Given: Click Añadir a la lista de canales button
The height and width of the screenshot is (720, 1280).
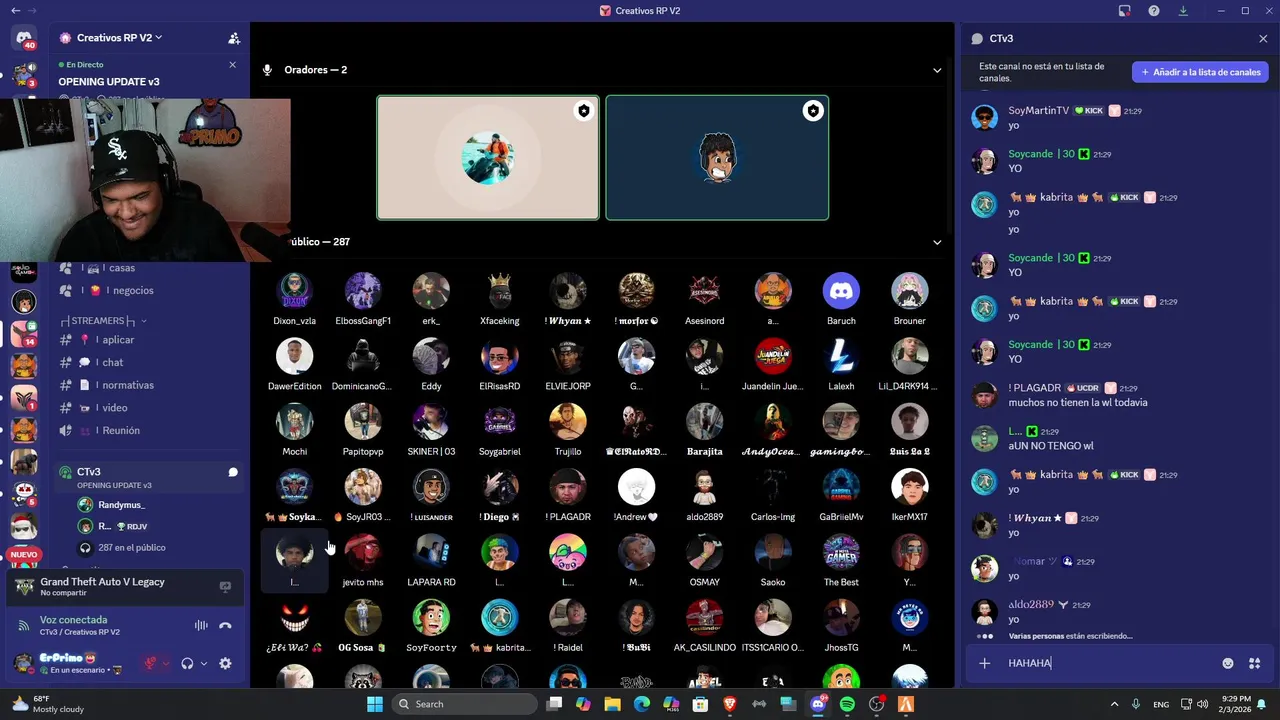Looking at the screenshot, I should 1200,72.
